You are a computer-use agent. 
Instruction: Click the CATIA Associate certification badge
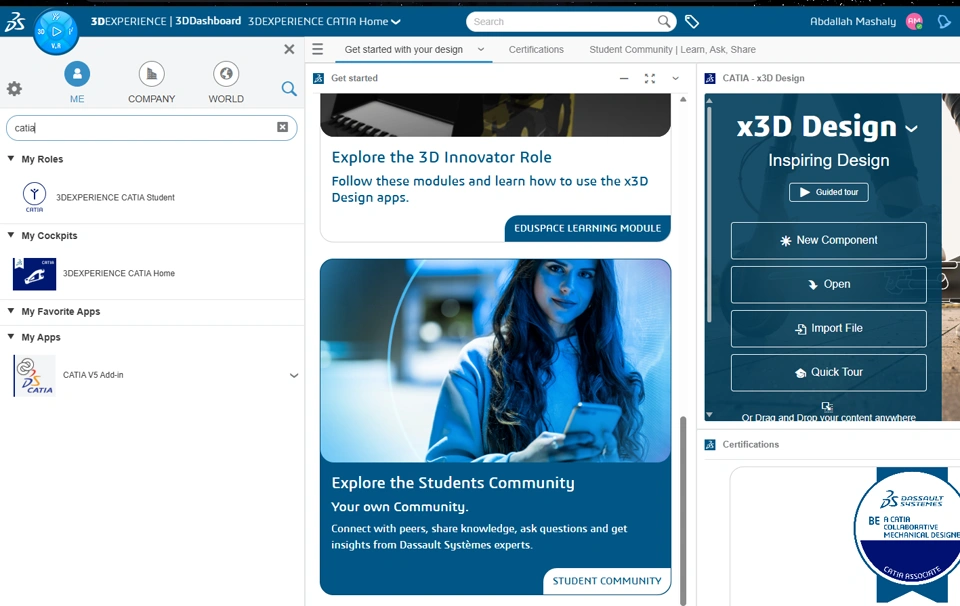click(x=909, y=536)
